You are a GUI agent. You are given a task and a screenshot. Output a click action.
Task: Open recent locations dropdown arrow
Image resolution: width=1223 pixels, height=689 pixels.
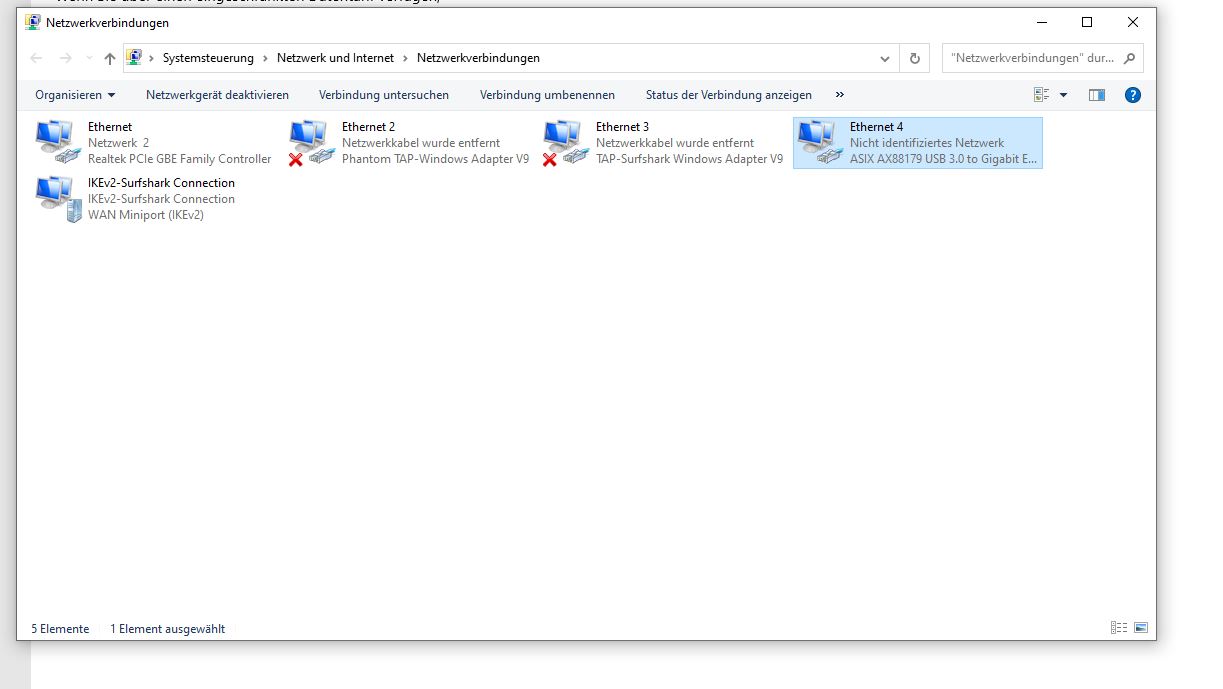coord(89,58)
